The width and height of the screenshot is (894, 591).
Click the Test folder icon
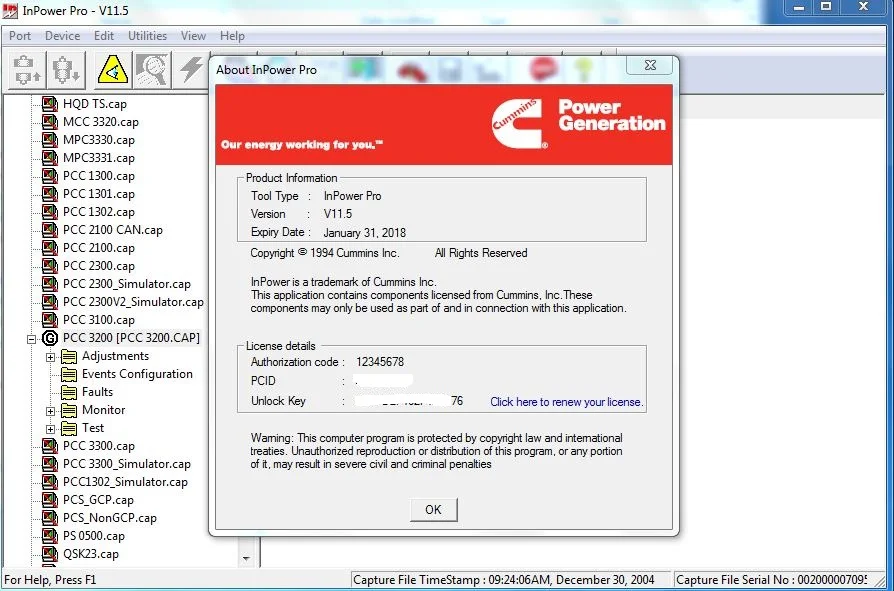pos(69,428)
